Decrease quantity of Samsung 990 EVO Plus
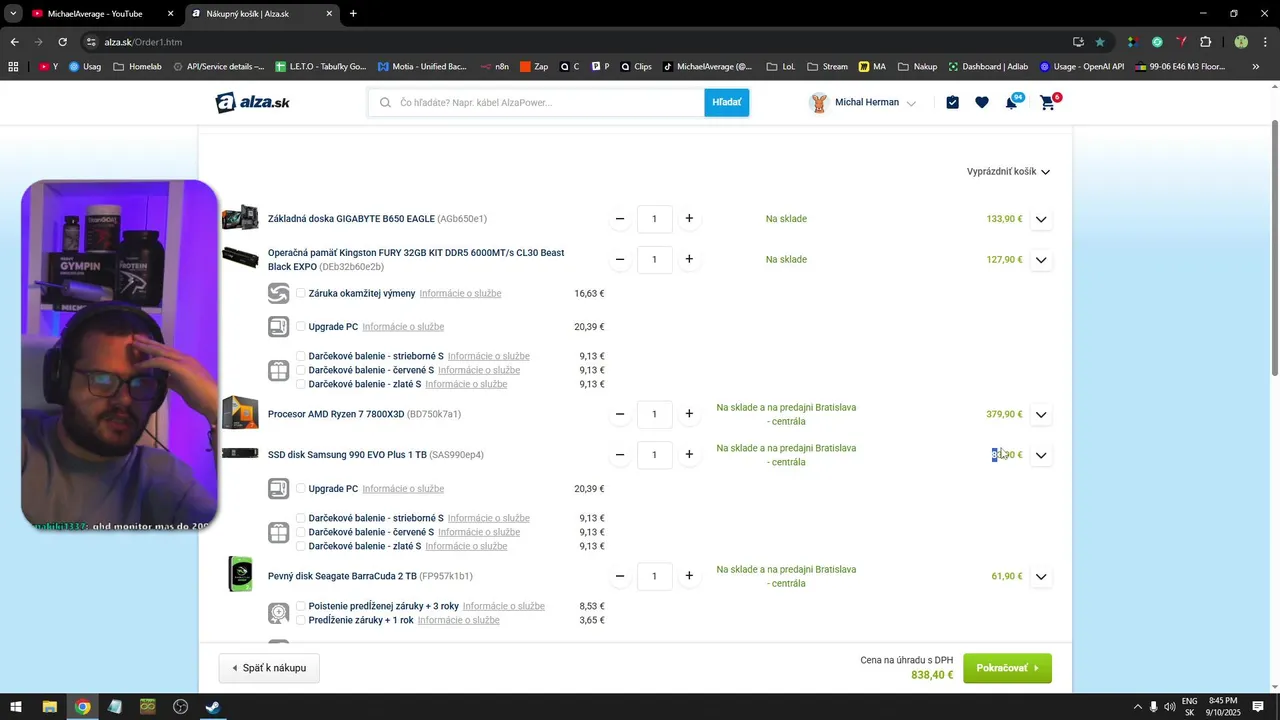The image size is (1280, 720). 620,455
